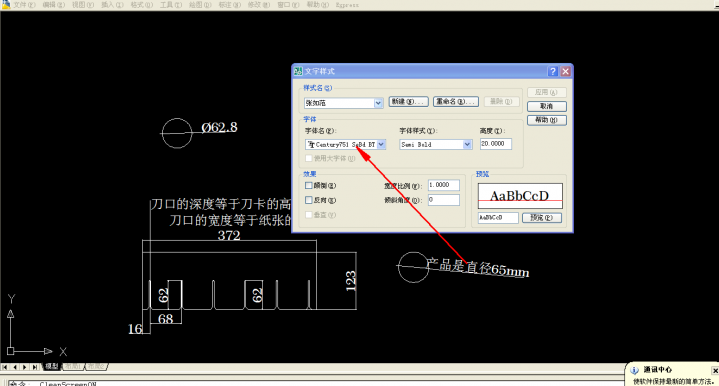
Task: Click the AutoCAD document icon in menu bar
Action: (6, 4)
